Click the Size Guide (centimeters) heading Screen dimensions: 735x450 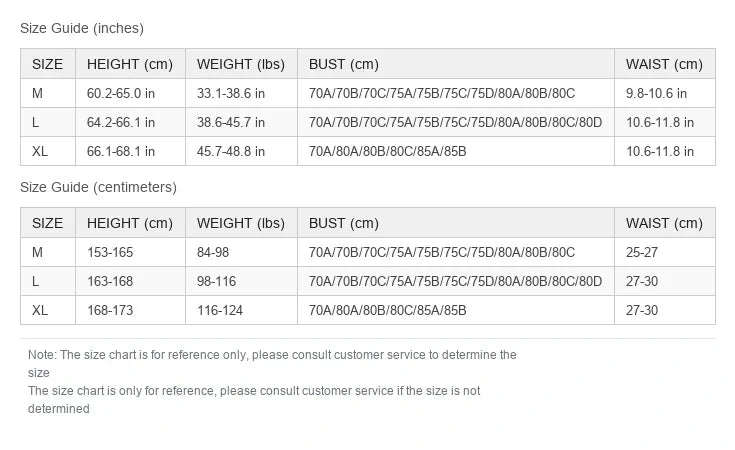click(x=98, y=187)
